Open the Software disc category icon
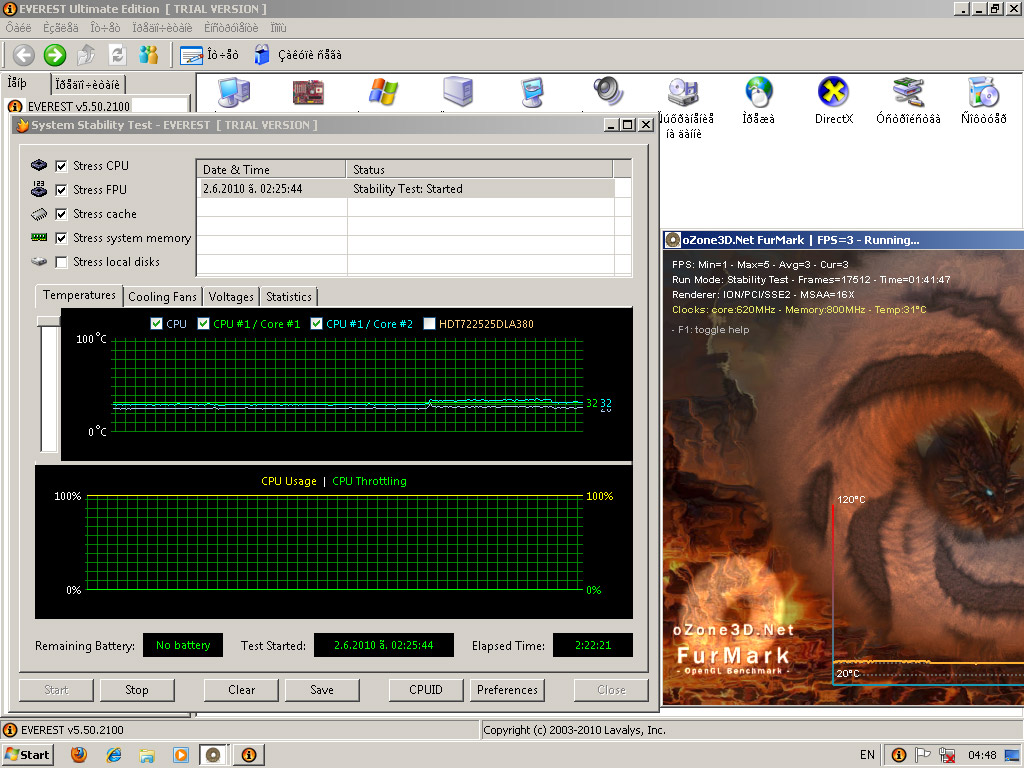This screenshot has width=1024, height=768. [984, 92]
